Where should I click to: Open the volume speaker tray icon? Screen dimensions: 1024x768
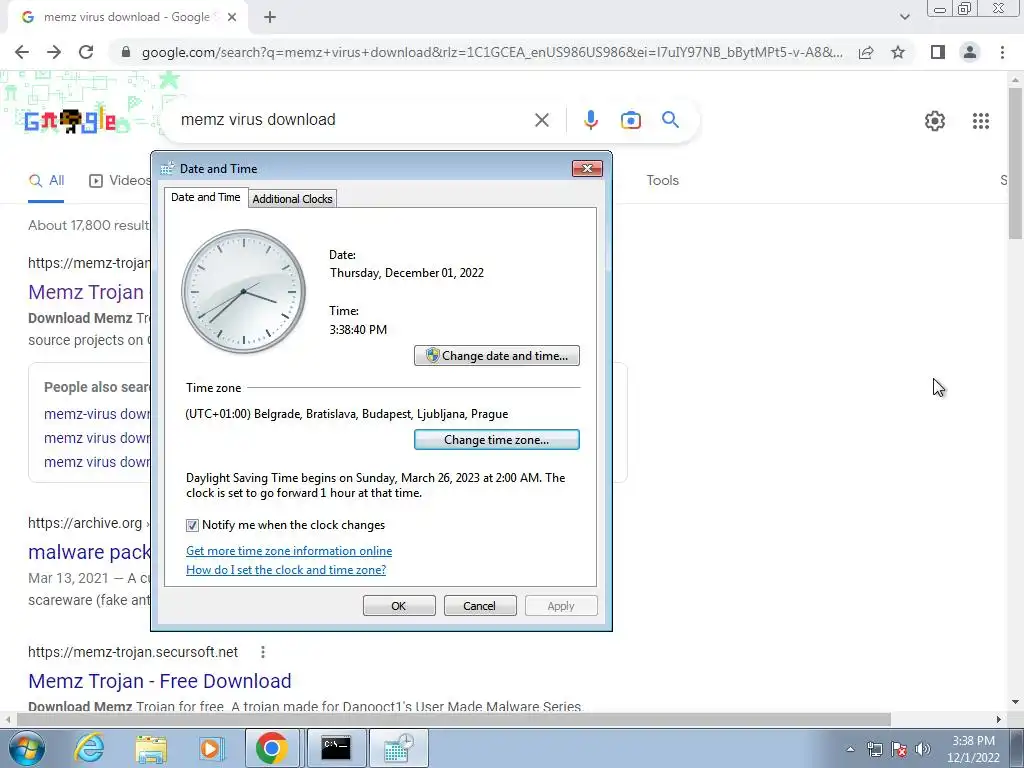click(923, 750)
